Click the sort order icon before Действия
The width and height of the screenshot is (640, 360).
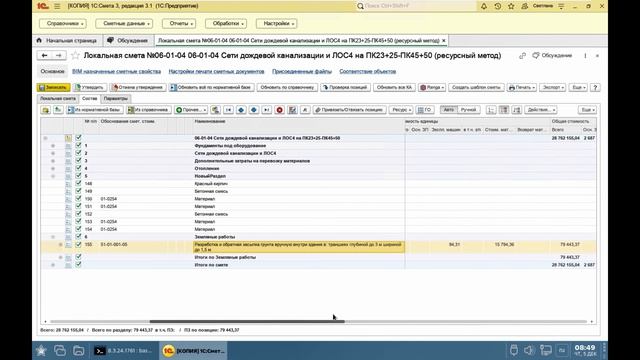click(x=517, y=110)
